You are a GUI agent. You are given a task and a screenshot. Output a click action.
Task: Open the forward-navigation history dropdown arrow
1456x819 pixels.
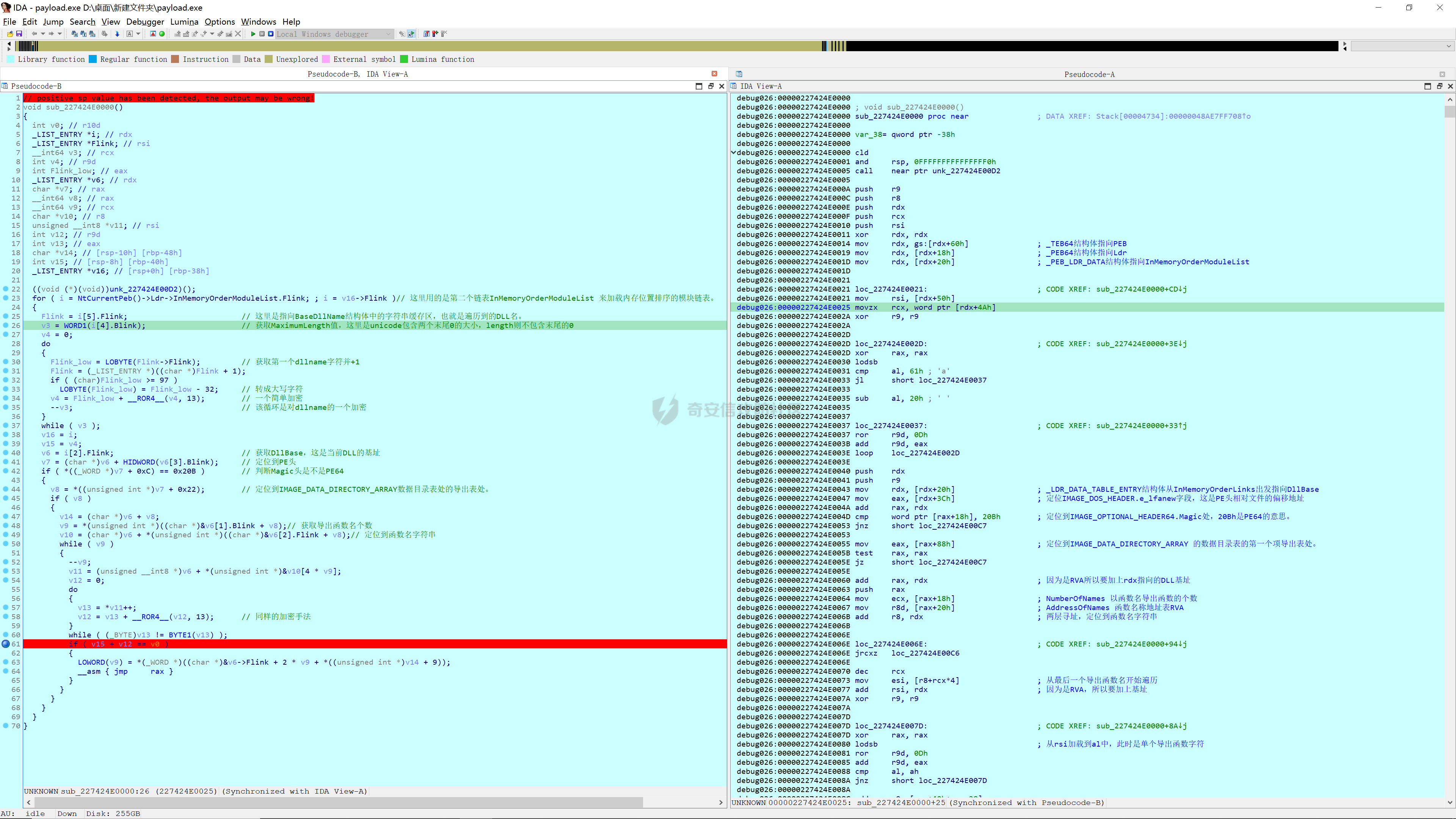pos(60,34)
